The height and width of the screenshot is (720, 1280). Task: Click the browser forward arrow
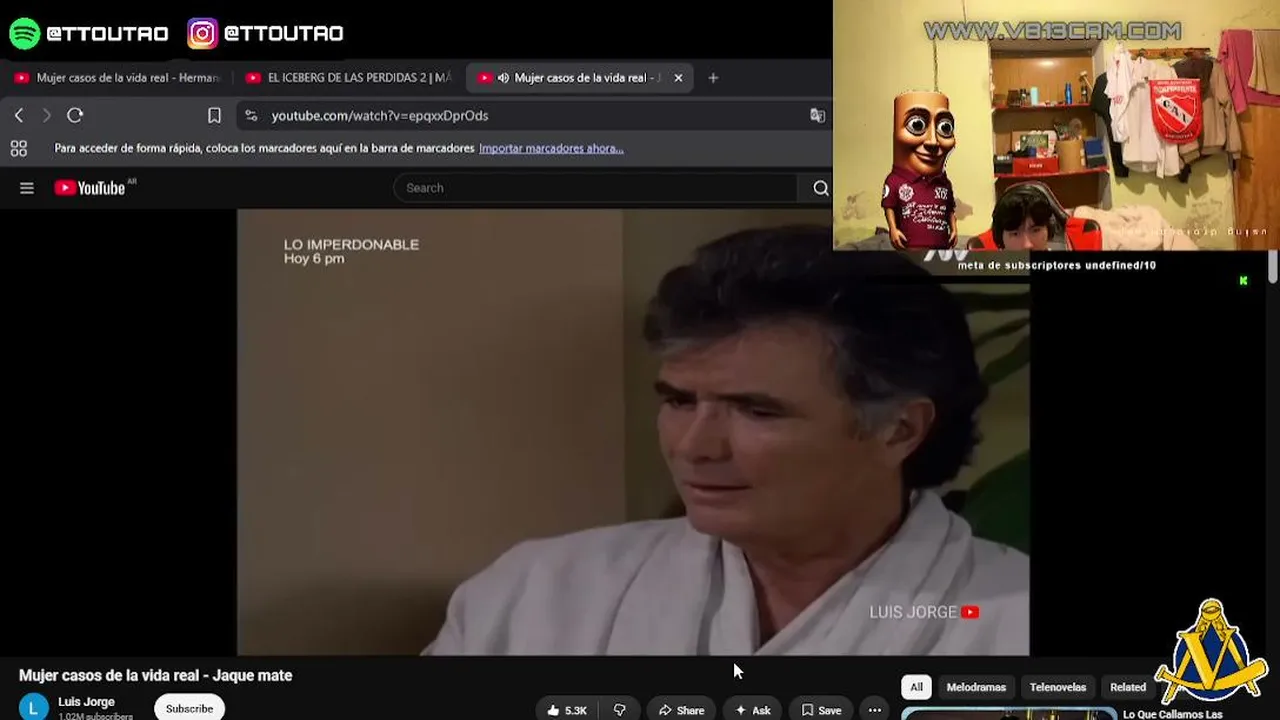(x=46, y=116)
